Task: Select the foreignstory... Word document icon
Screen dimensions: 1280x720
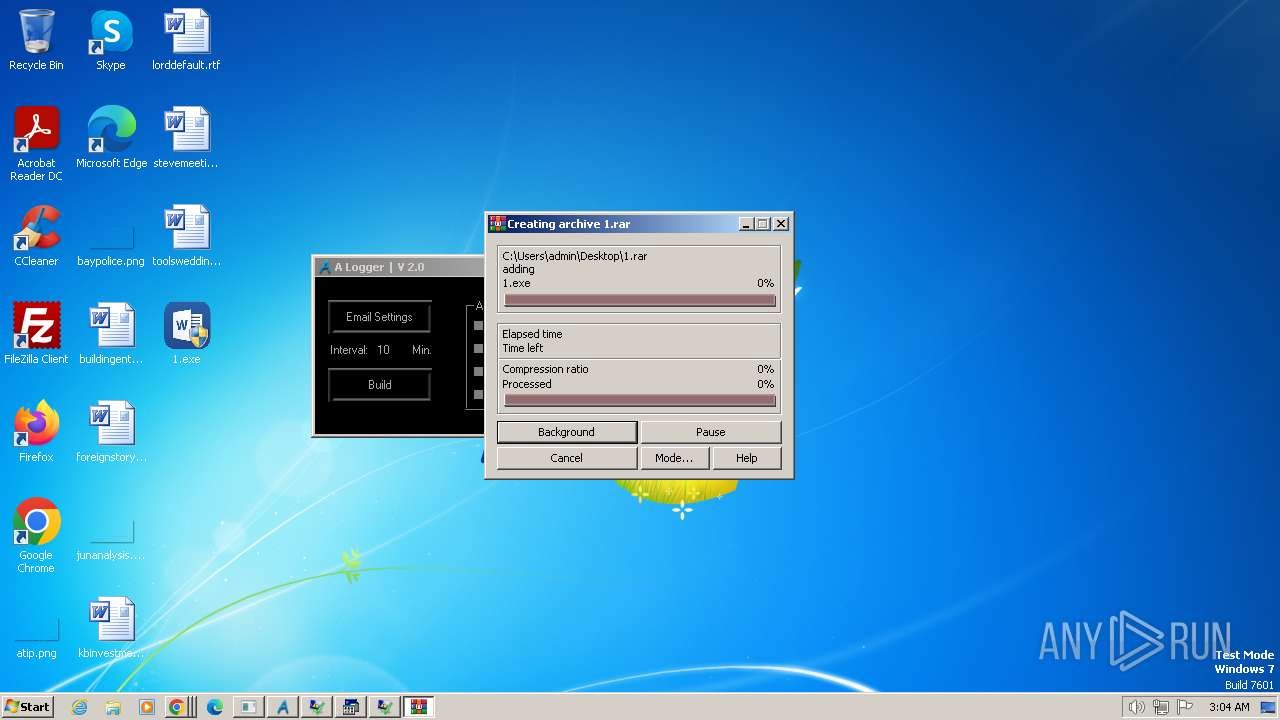Action: 111,432
